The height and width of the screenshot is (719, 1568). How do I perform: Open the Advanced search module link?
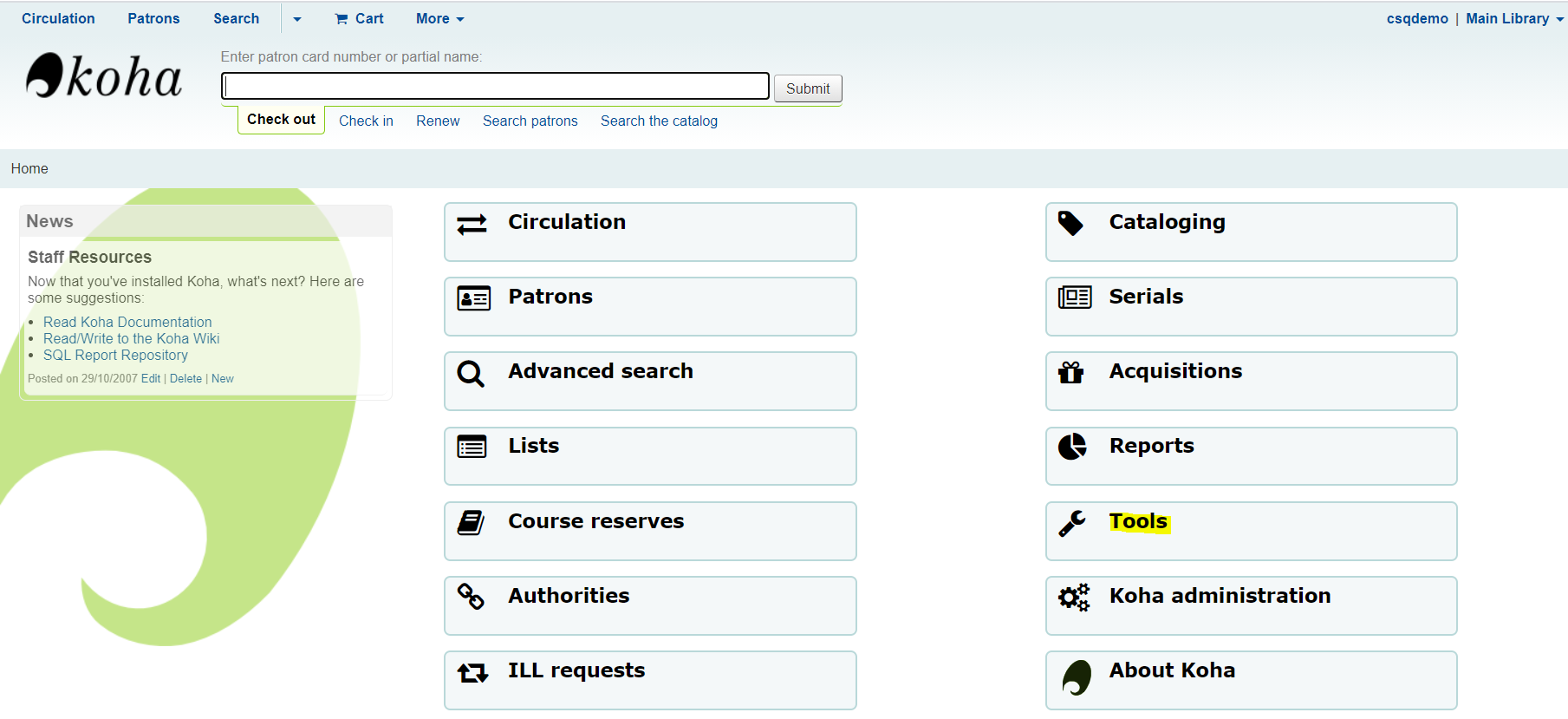point(650,381)
